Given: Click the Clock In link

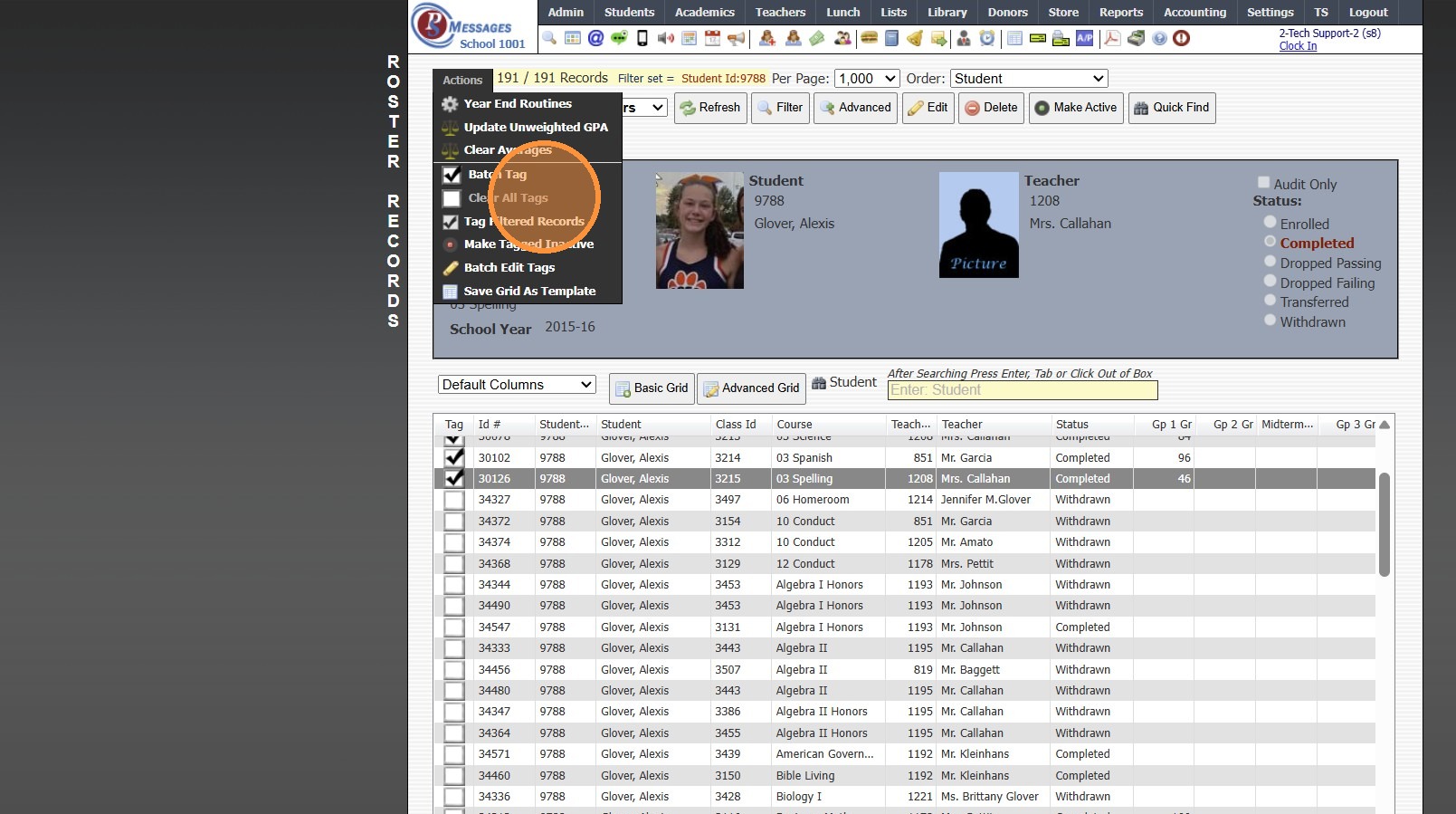Looking at the screenshot, I should [1298, 46].
